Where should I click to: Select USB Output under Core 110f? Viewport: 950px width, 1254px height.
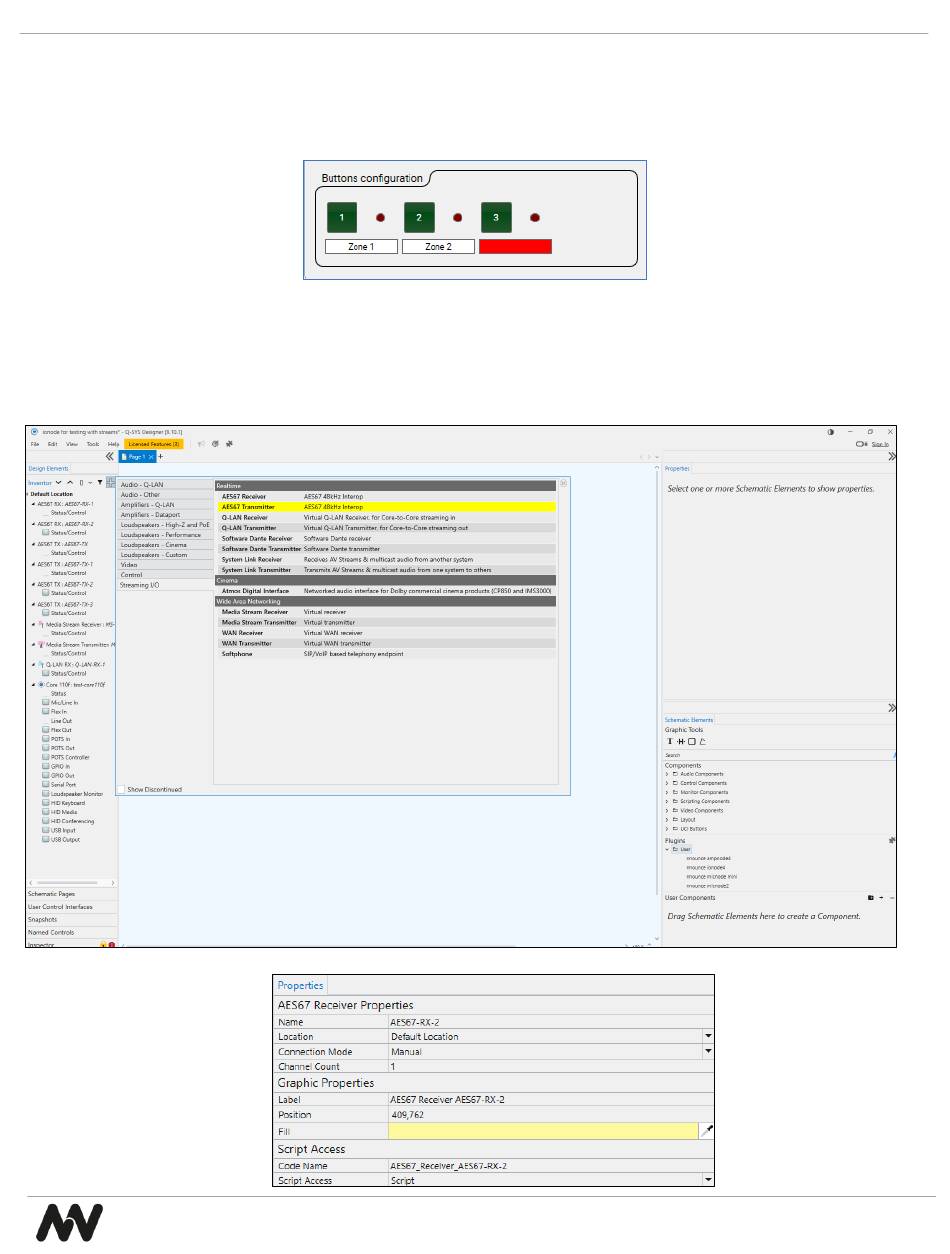65,840
